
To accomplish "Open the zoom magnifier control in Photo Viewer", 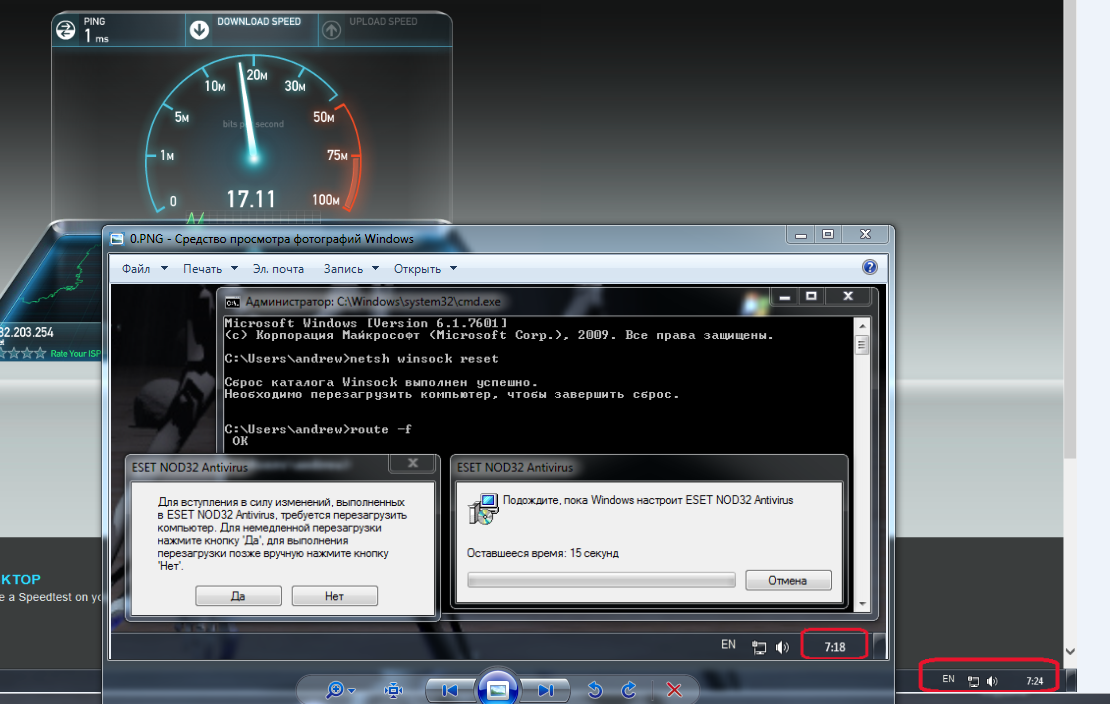I will 340,689.
